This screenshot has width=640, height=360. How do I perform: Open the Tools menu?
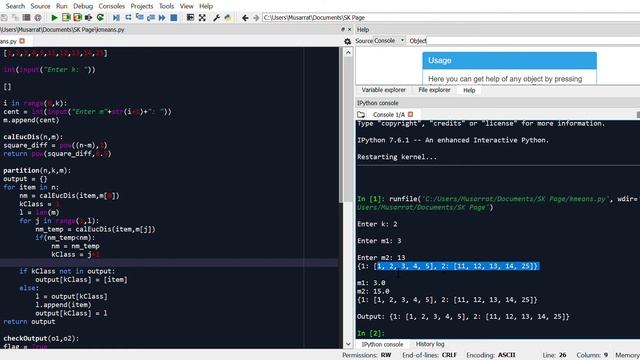click(166, 6)
